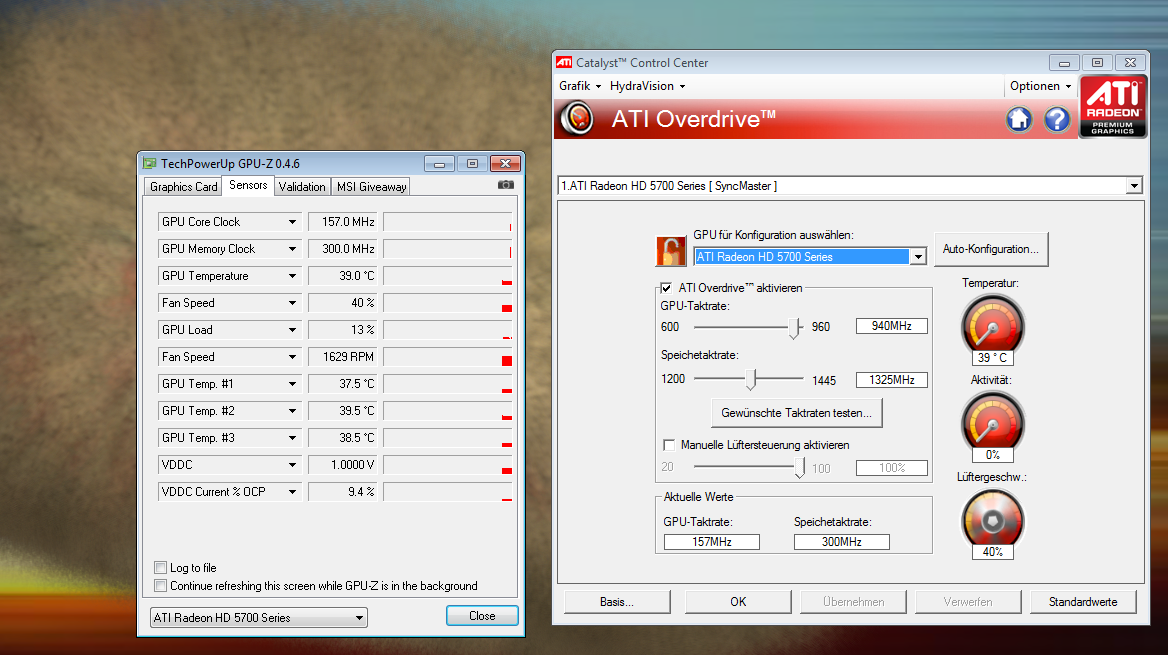Open the VDDC sensor dropdown

click(292, 465)
